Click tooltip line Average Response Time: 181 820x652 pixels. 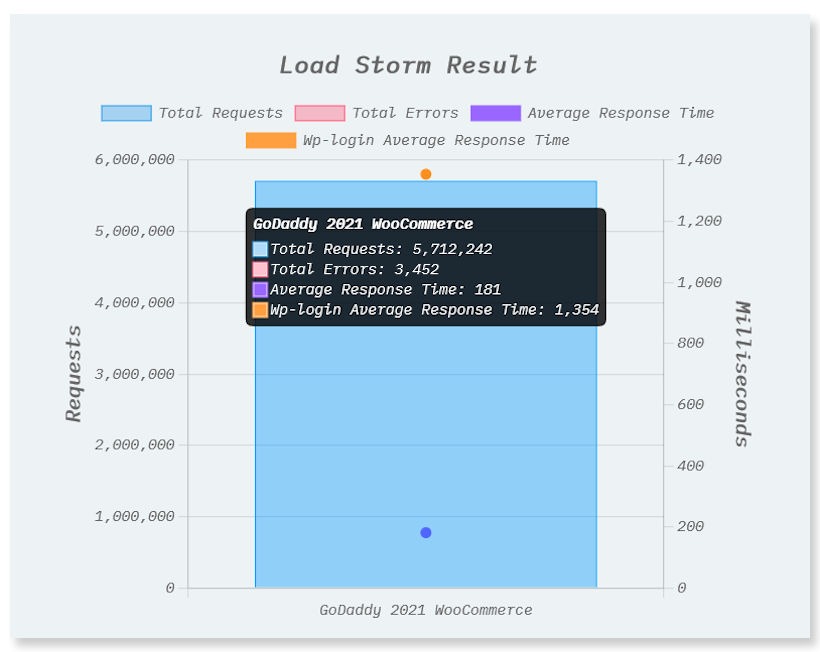[385, 290]
